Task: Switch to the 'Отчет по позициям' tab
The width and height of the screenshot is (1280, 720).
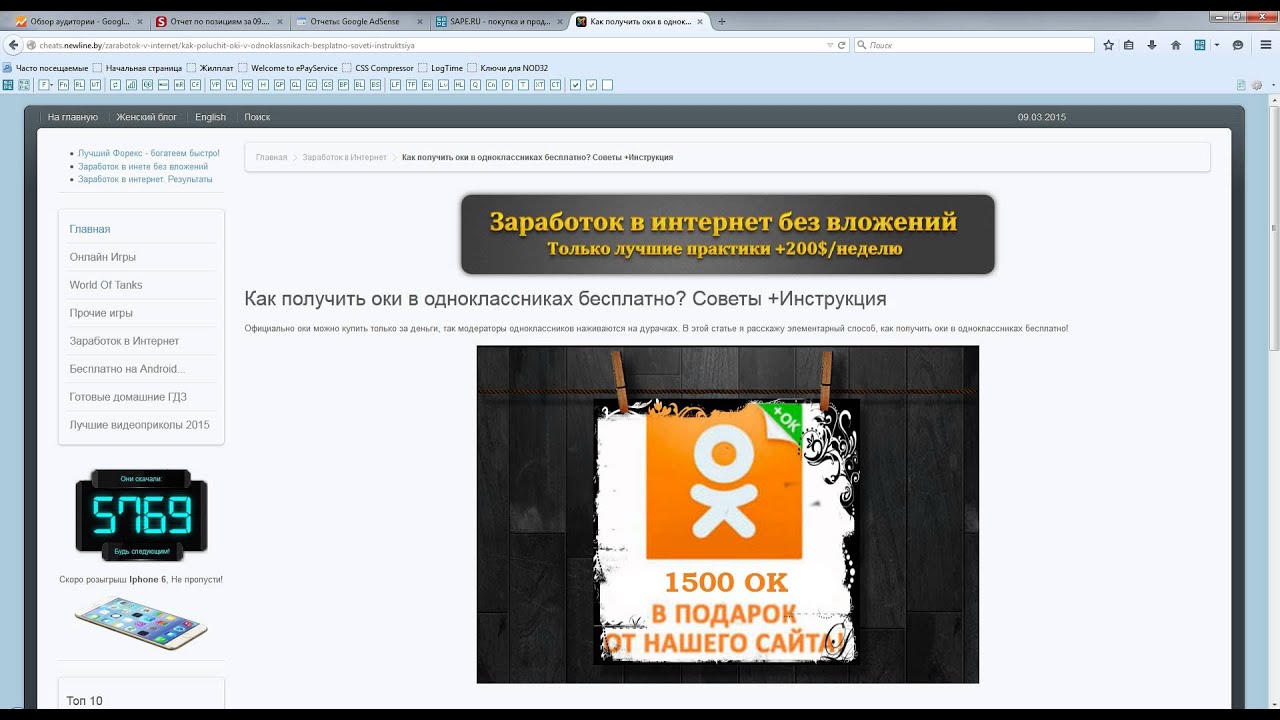Action: (x=217, y=21)
